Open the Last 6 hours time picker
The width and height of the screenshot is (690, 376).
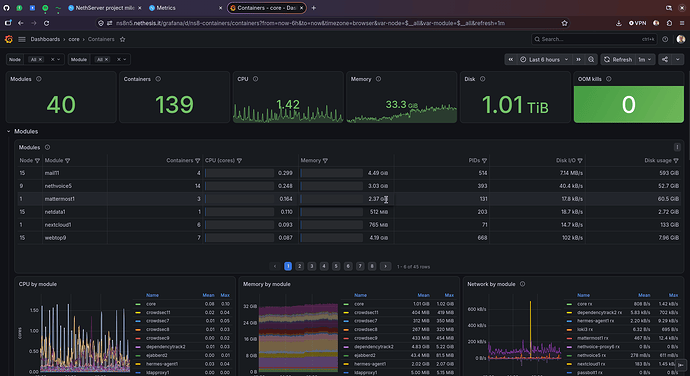pos(544,59)
